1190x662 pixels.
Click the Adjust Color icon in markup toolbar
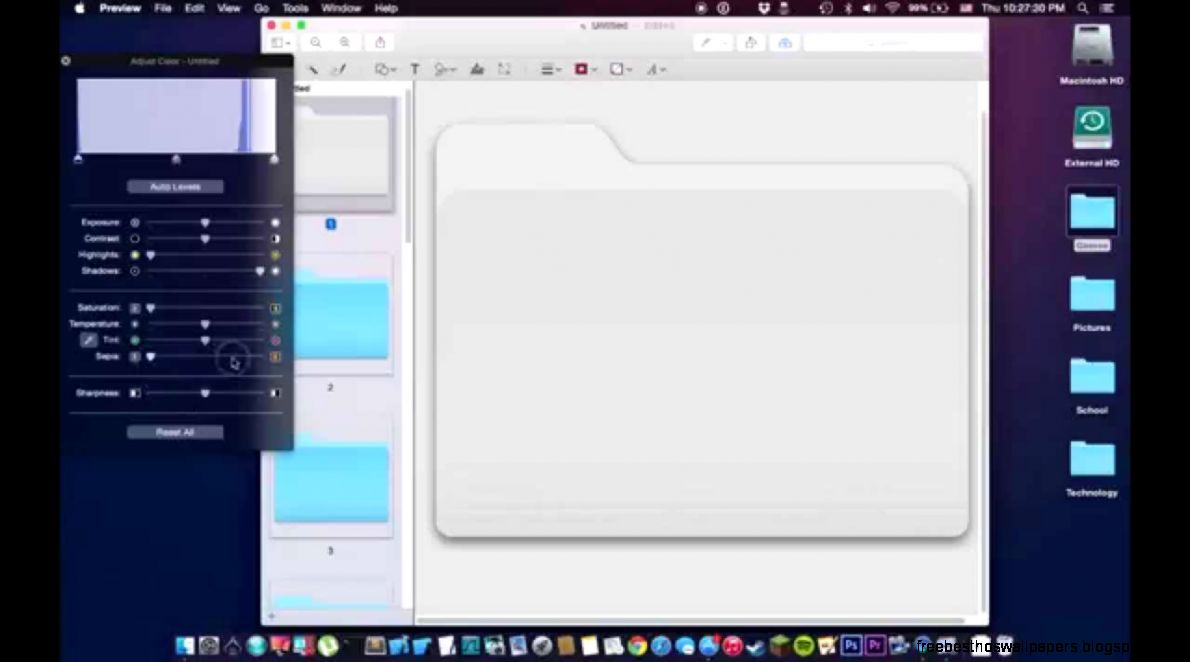click(478, 69)
